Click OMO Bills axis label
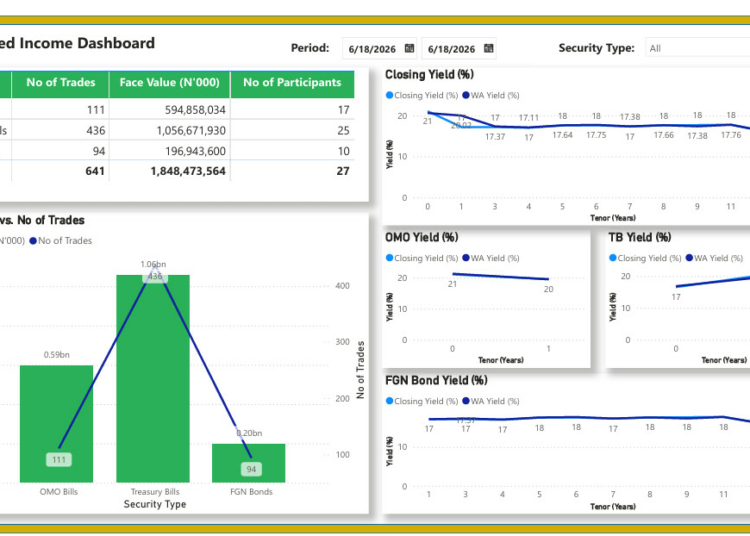 [58, 492]
